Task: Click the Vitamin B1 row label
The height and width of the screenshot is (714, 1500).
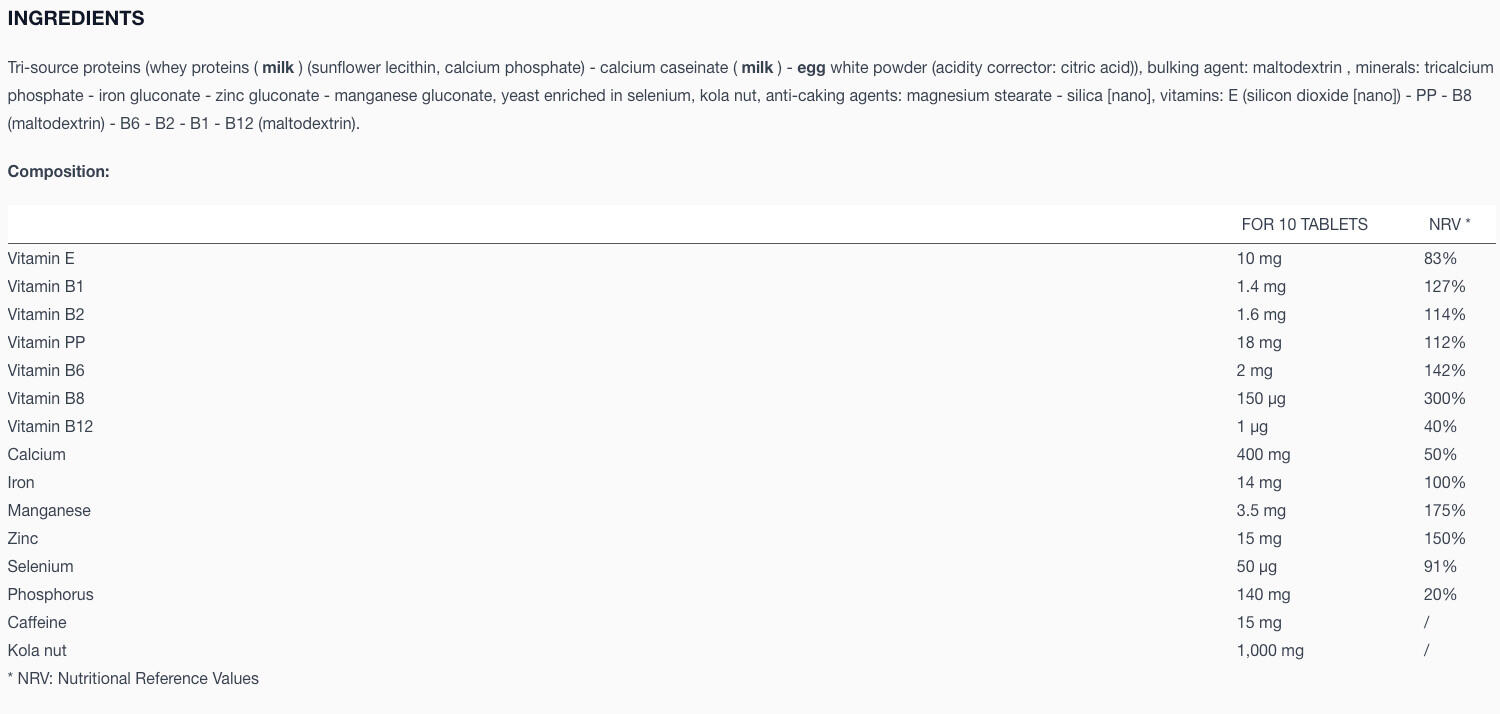Action: (x=46, y=286)
